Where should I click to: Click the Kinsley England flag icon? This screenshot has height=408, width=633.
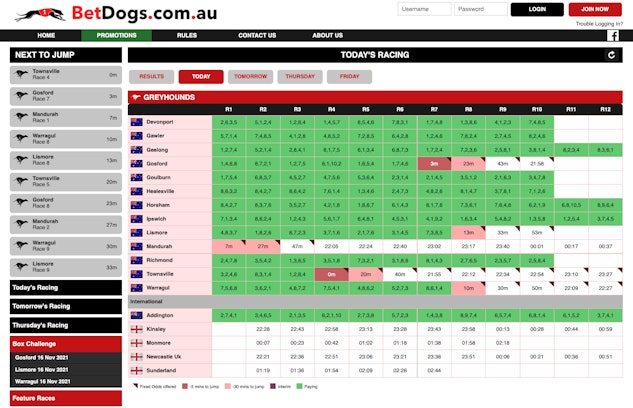click(136, 329)
